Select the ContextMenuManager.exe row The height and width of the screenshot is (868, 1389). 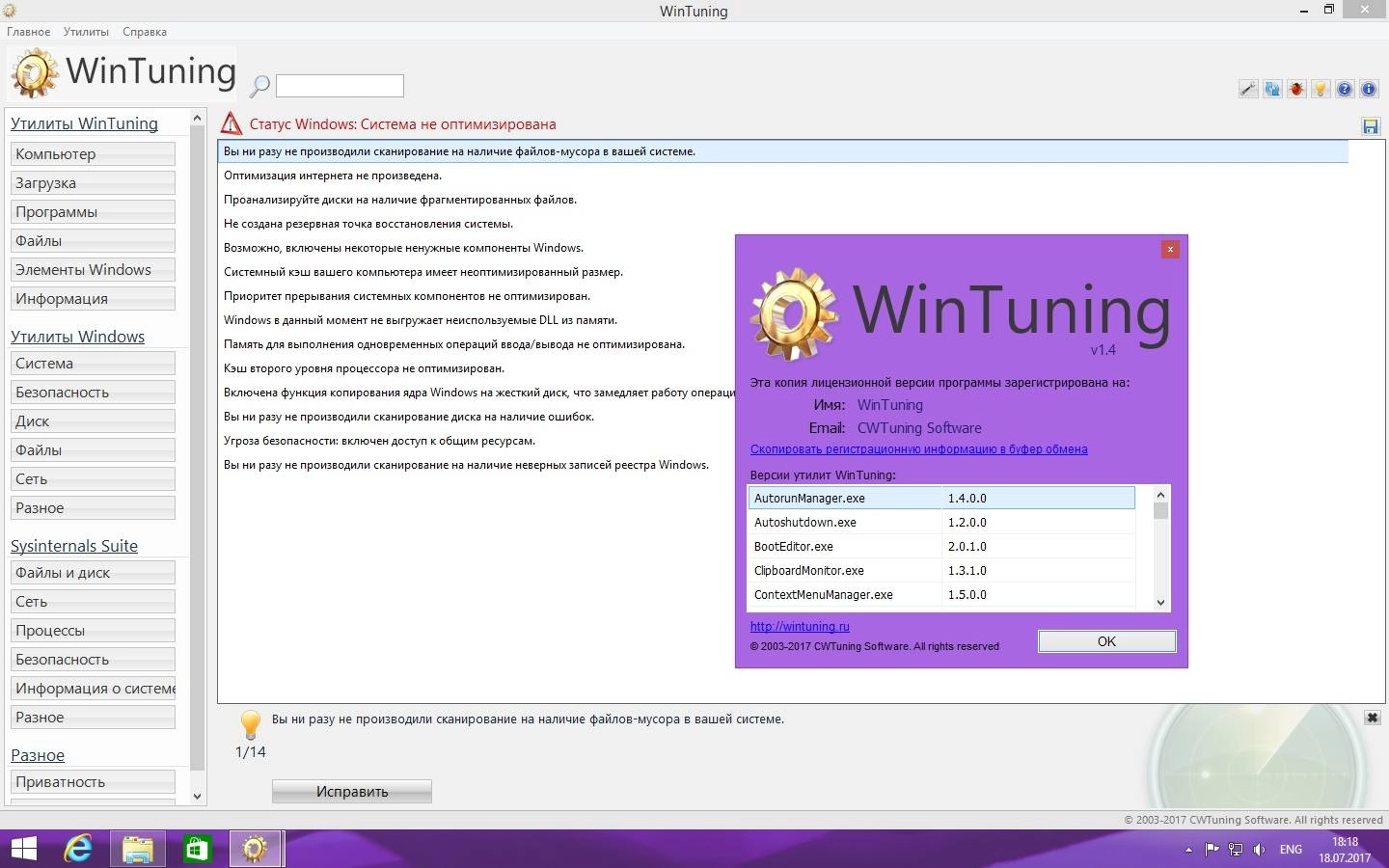tap(941, 594)
